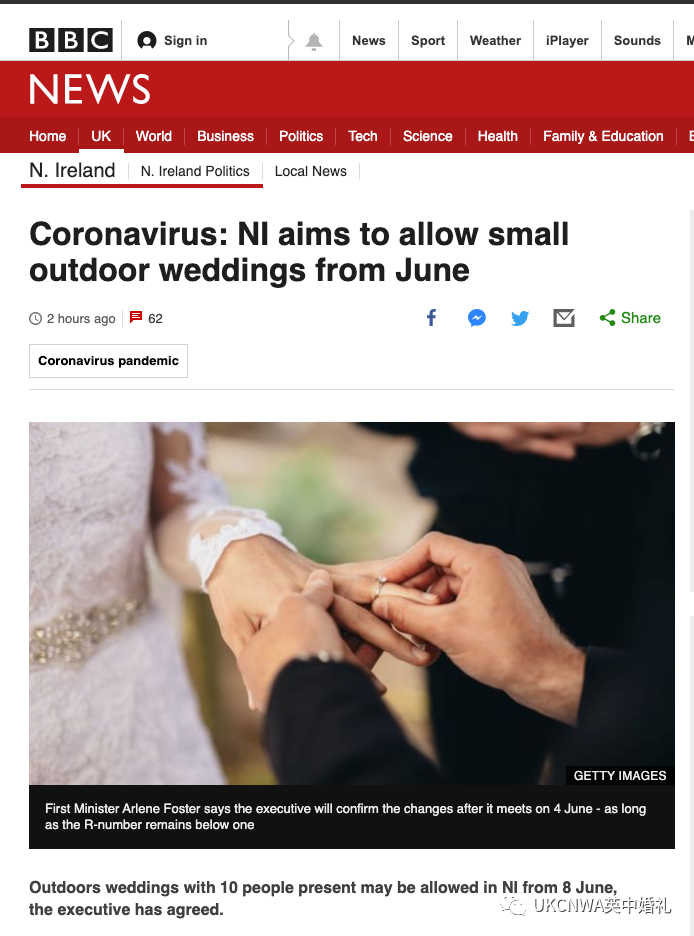The width and height of the screenshot is (694, 936).
Task: Open the green Share menu
Action: click(630, 318)
